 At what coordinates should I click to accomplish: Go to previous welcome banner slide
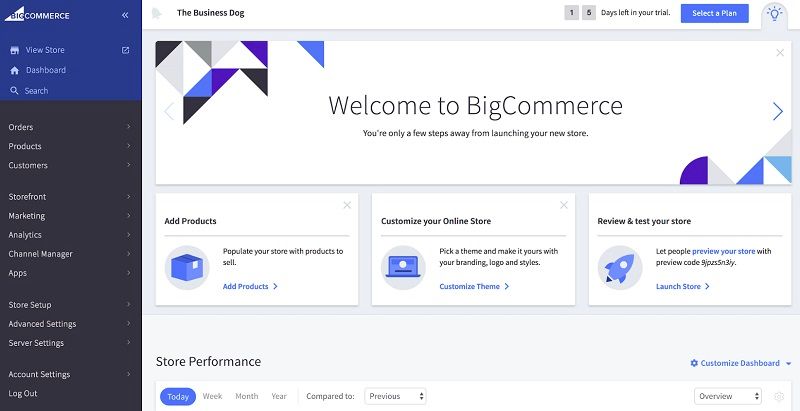coord(169,111)
